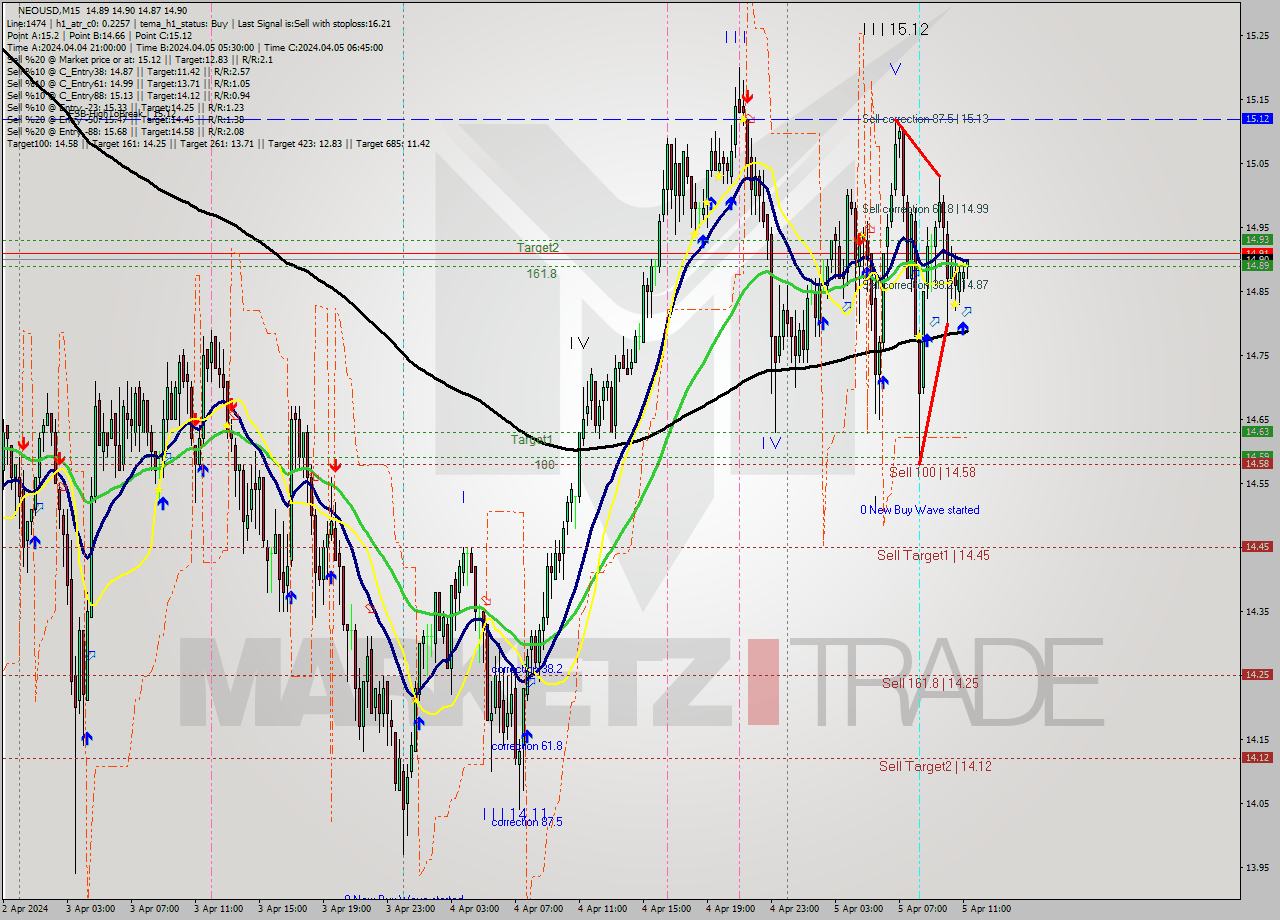Click the 'Sell Target1 | 14.45' label

click(x=933, y=555)
